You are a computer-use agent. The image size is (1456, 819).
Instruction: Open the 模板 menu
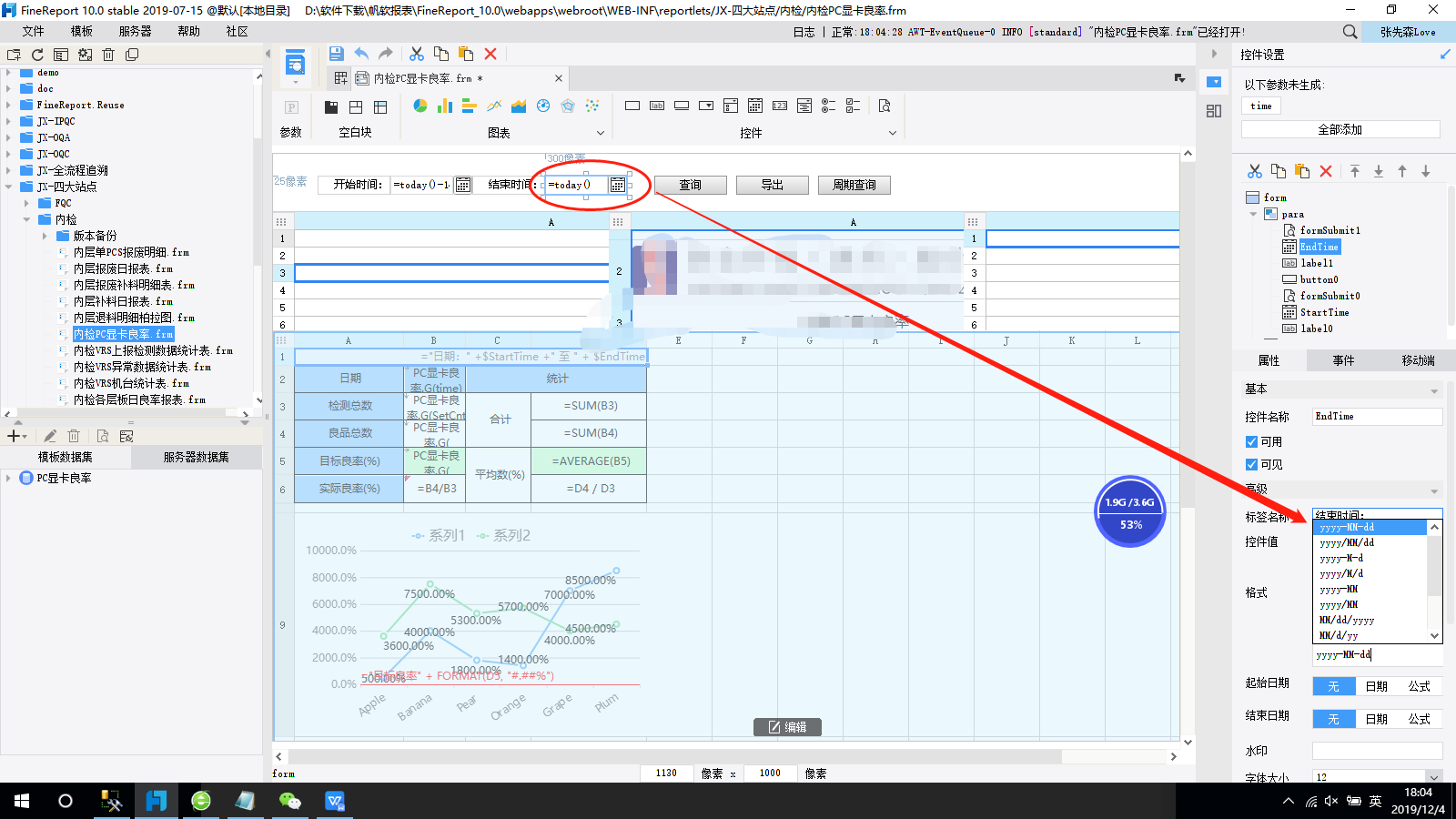[x=82, y=31]
